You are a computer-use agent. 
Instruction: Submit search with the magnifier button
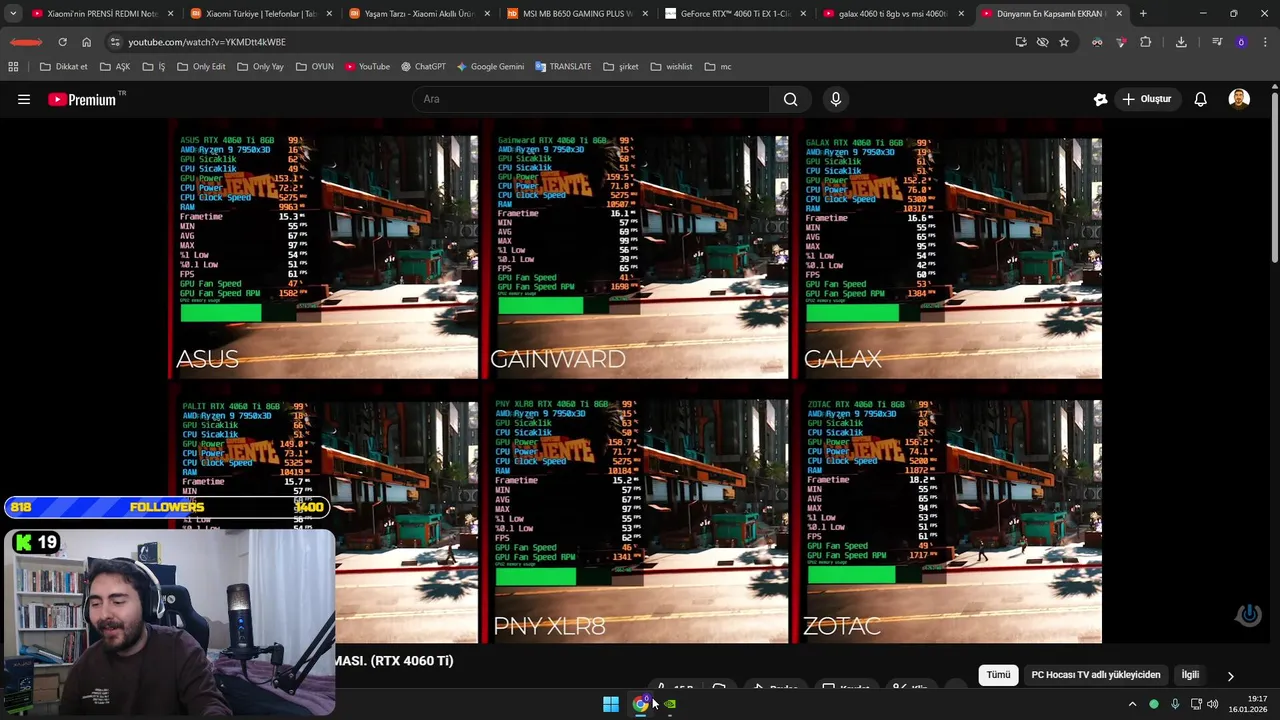(x=791, y=99)
